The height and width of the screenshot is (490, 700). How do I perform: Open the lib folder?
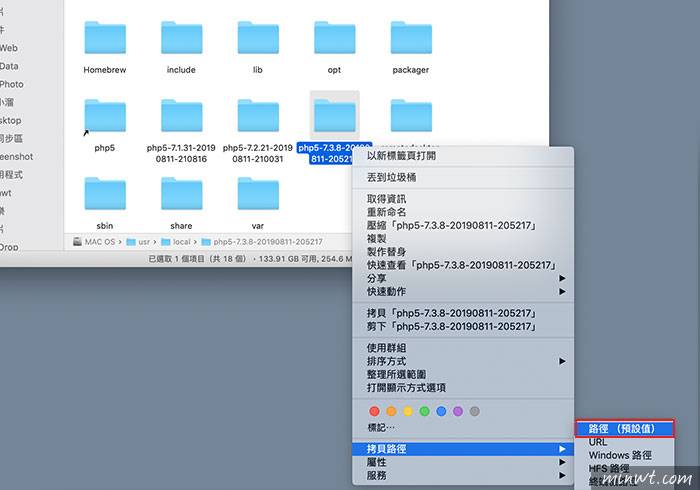pos(258,38)
